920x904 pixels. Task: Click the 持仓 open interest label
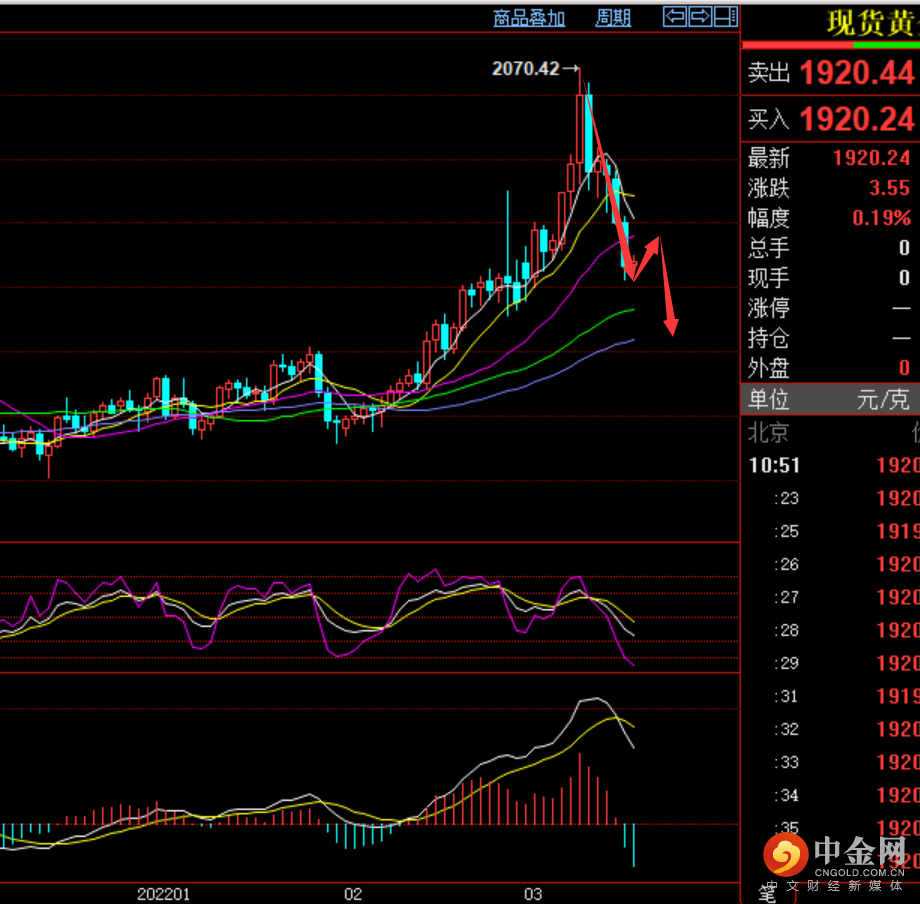click(769, 338)
